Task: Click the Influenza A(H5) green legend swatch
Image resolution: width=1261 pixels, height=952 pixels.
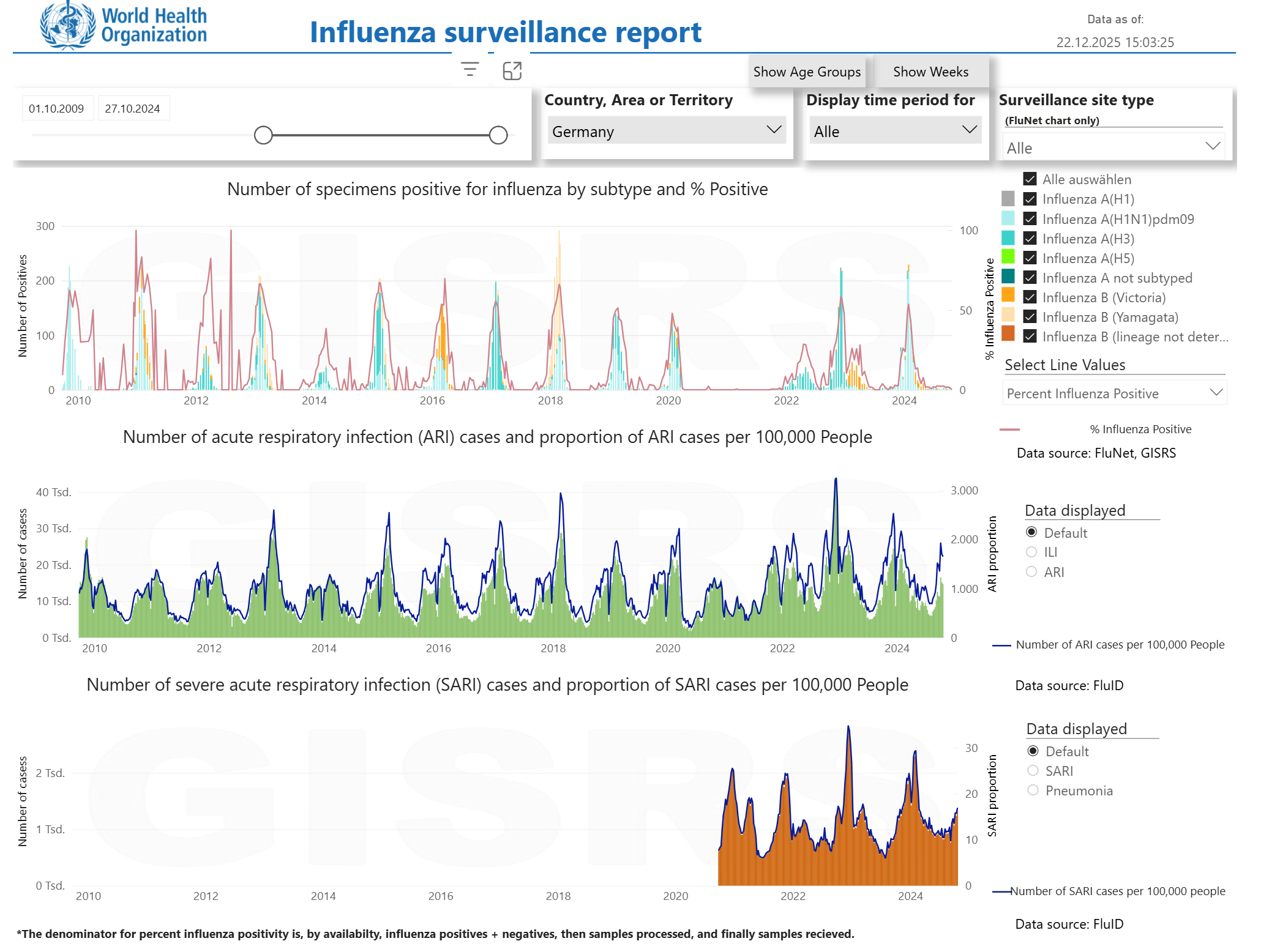Action: [1008, 258]
